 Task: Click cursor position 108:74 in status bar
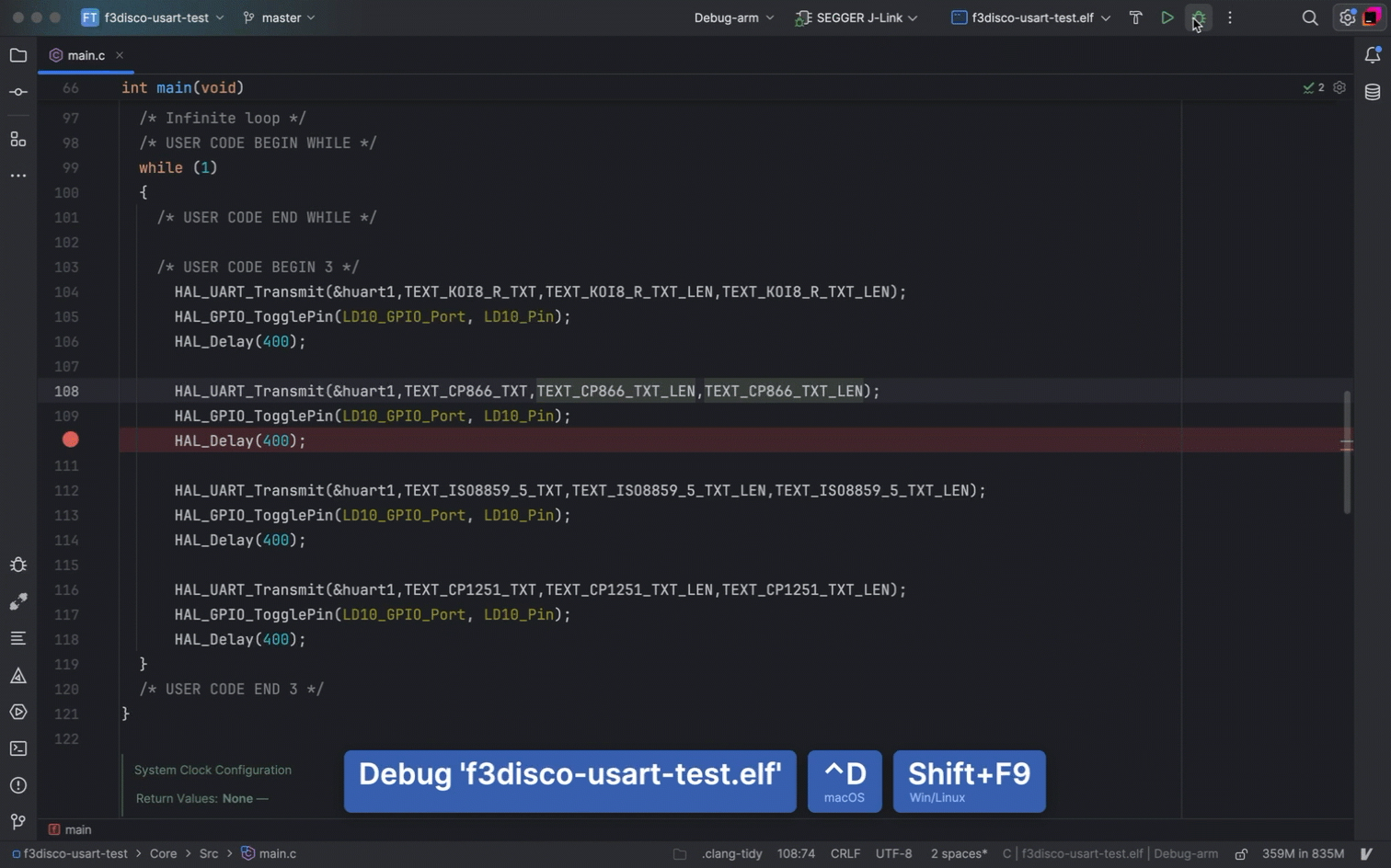coord(796,854)
